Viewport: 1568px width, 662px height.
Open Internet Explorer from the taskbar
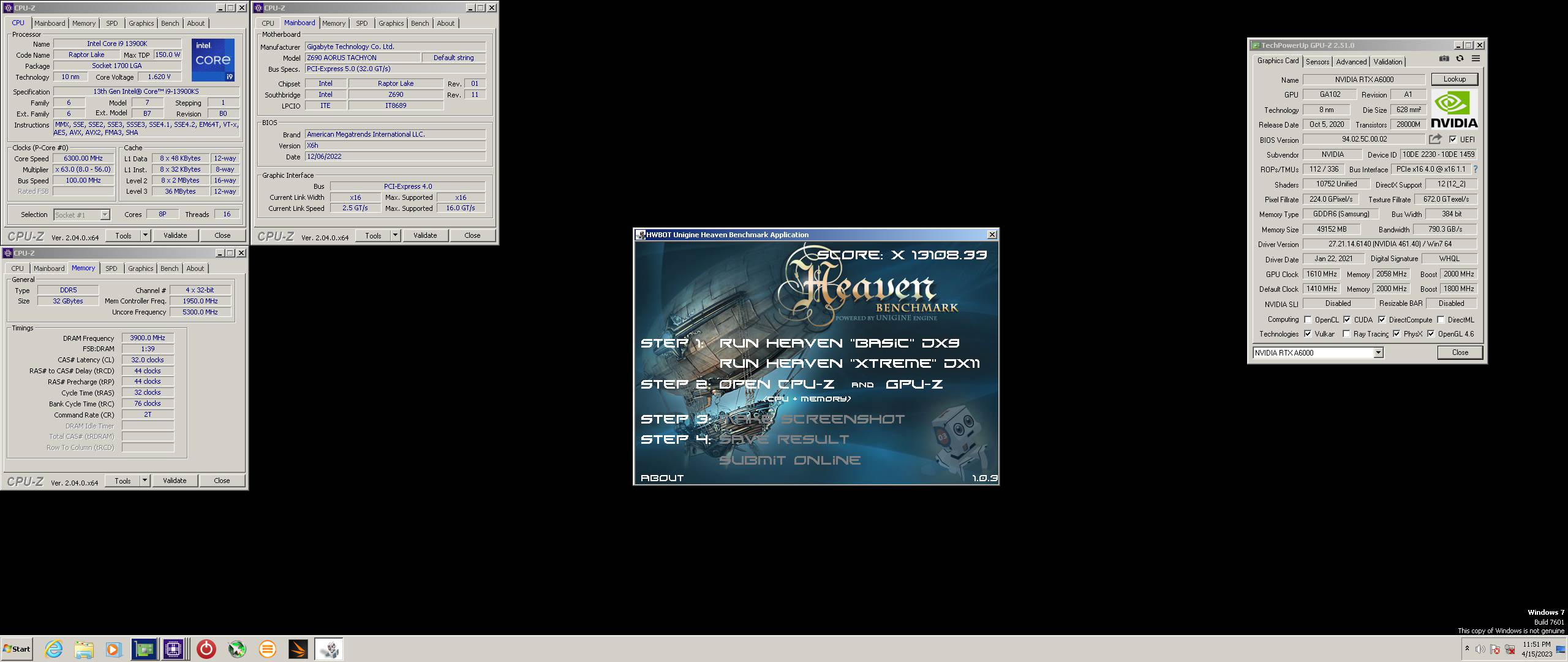54,649
